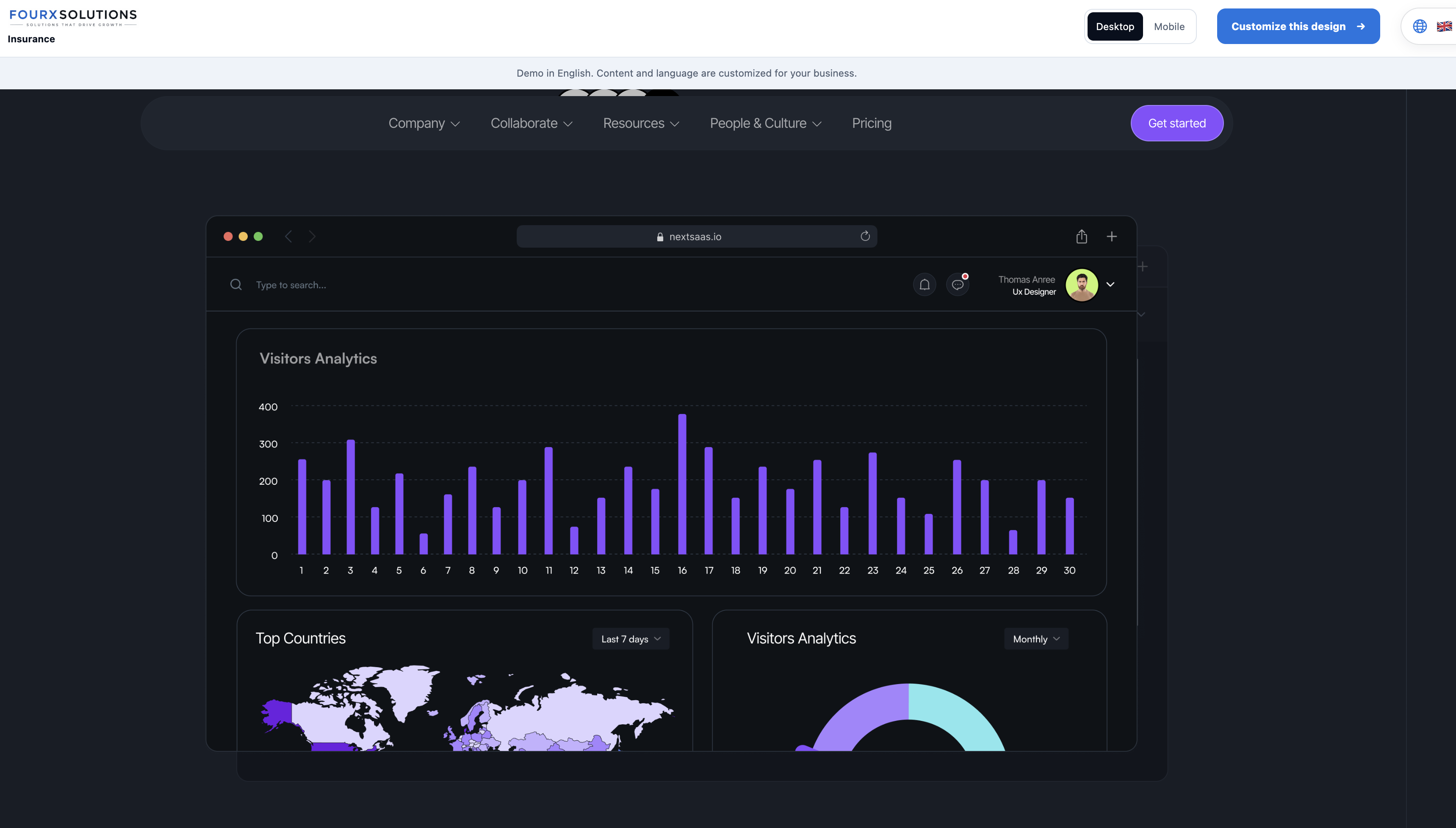Click the Top Countries heading
Viewport: 1456px width, 828px height.
pos(300,639)
